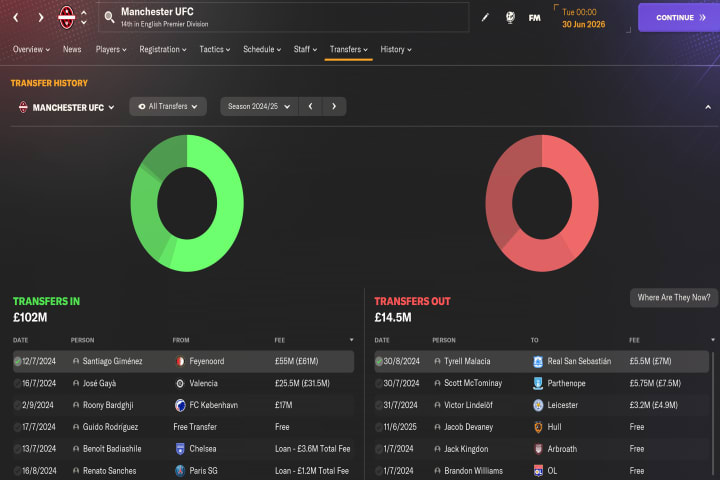Viewport: 720px width, 480px height.
Task: Toggle selection tick for Santiago Giménez row
Action: (x=17, y=361)
